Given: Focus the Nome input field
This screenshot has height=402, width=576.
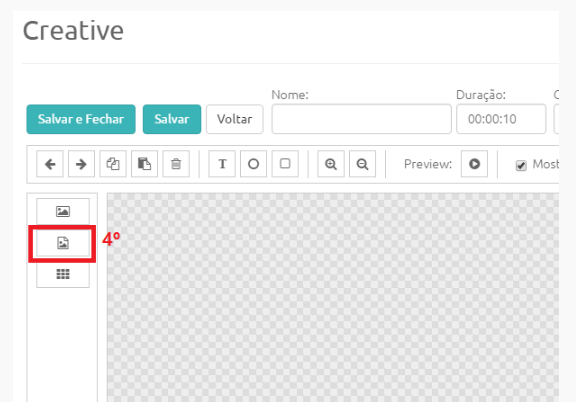Looking at the screenshot, I should point(361,119).
